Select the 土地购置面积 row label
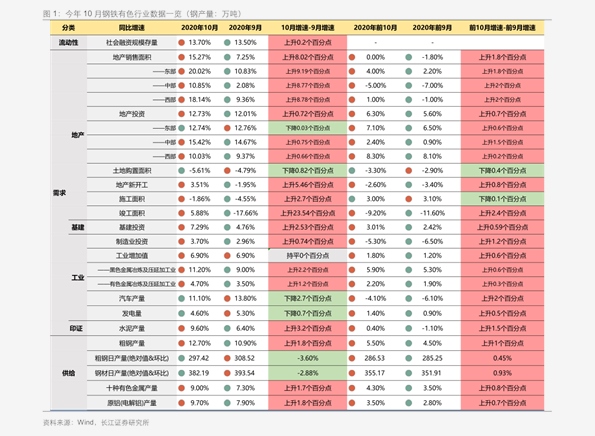This screenshot has height=436, width=595. click(x=132, y=171)
